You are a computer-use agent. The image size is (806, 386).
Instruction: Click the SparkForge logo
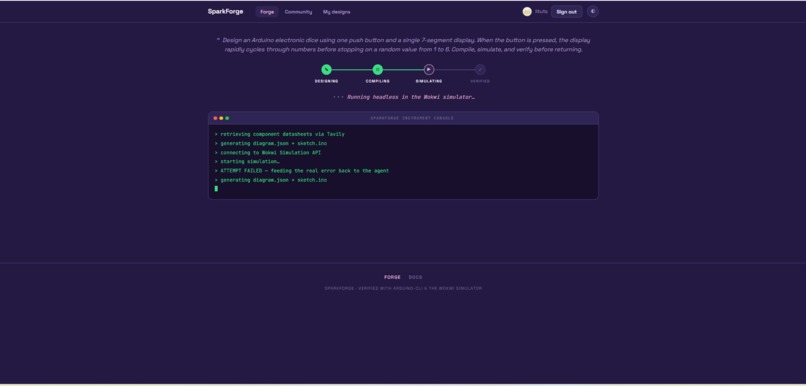(225, 11)
